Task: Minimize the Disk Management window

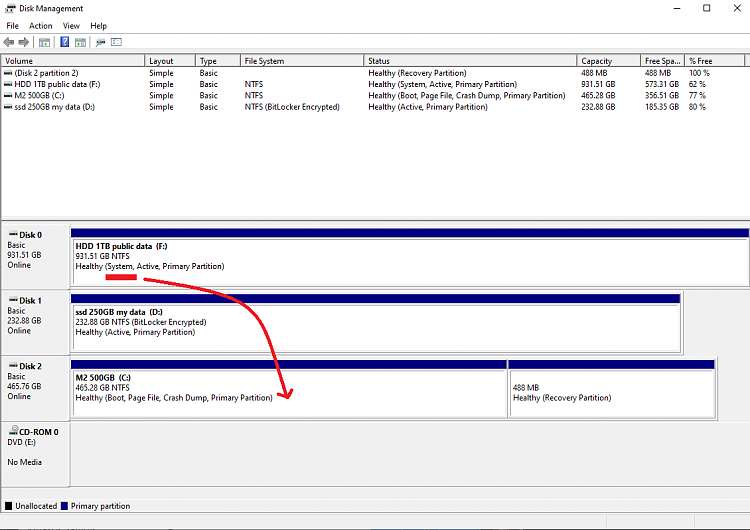Action: pyautogui.click(x=677, y=8)
